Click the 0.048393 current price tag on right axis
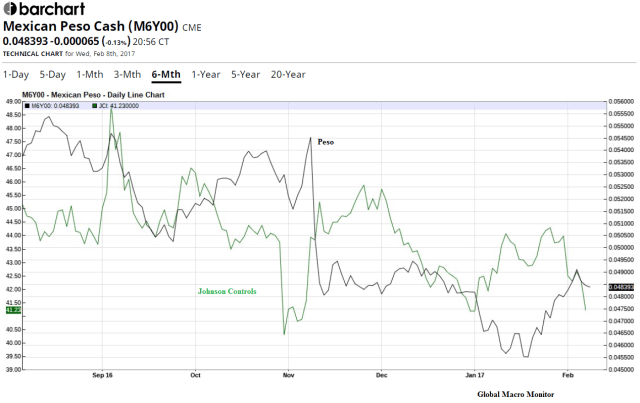 tap(623, 287)
